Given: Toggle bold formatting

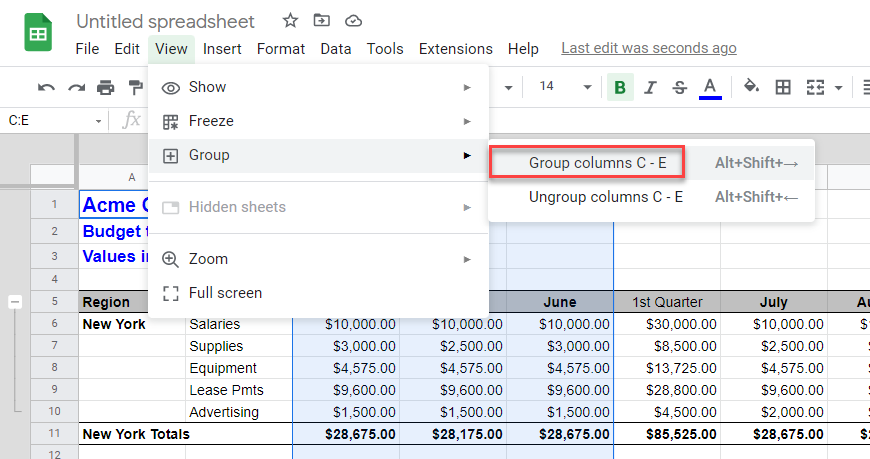Looking at the screenshot, I should click(620, 88).
